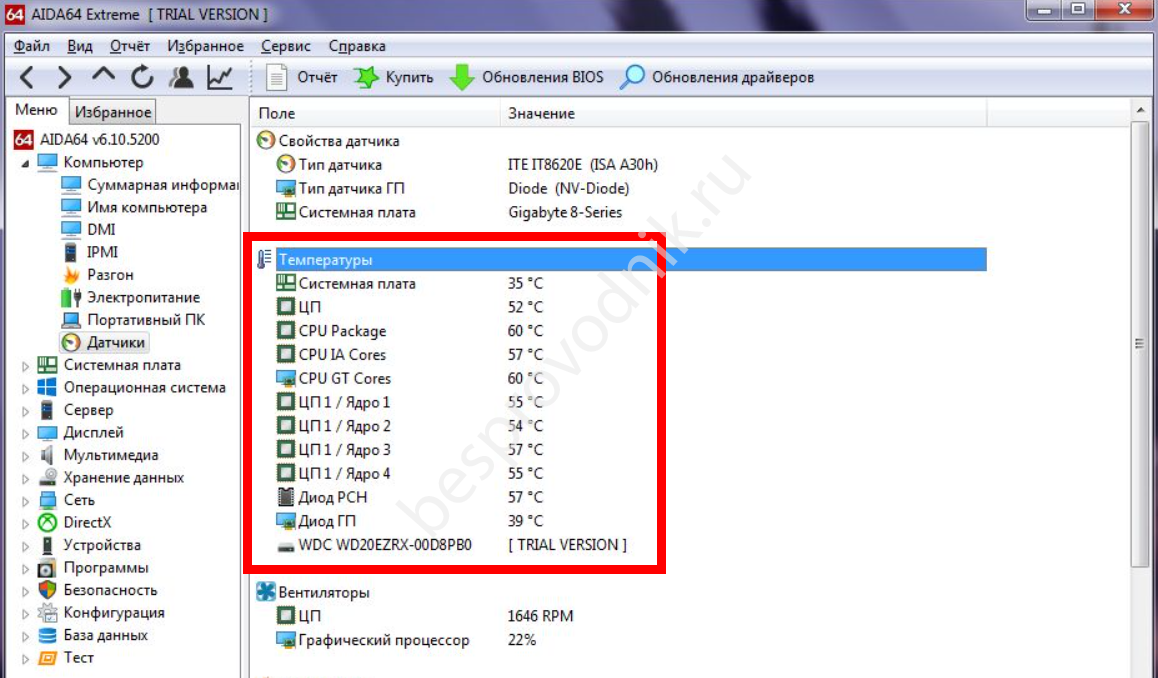Screen dimensions: 1158x678
Task: Select Разгон in the sidebar tree
Action: pyautogui.click(x=110, y=275)
